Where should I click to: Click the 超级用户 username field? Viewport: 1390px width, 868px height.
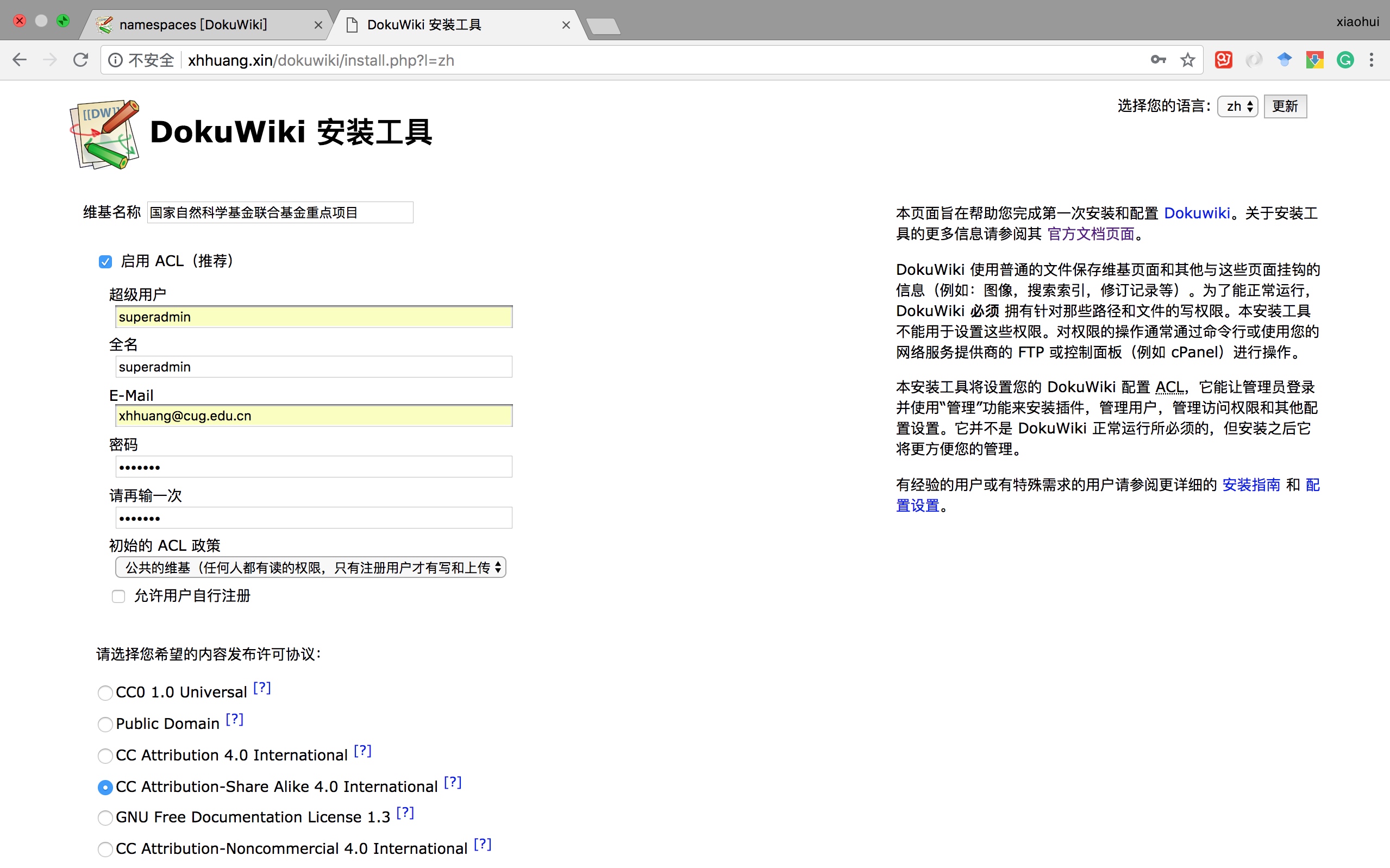pos(314,317)
